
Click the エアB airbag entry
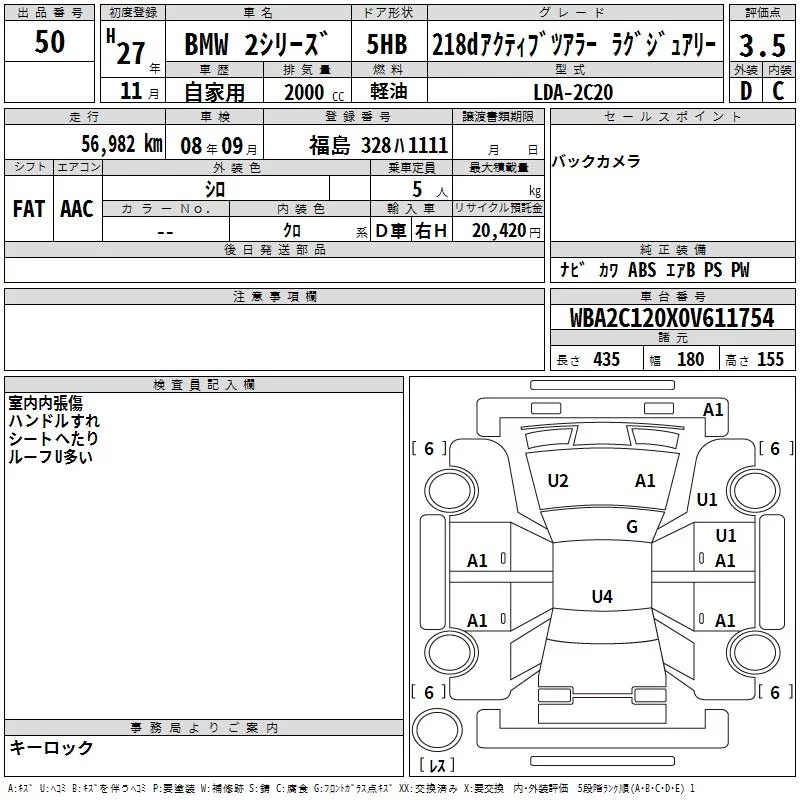pos(681,270)
